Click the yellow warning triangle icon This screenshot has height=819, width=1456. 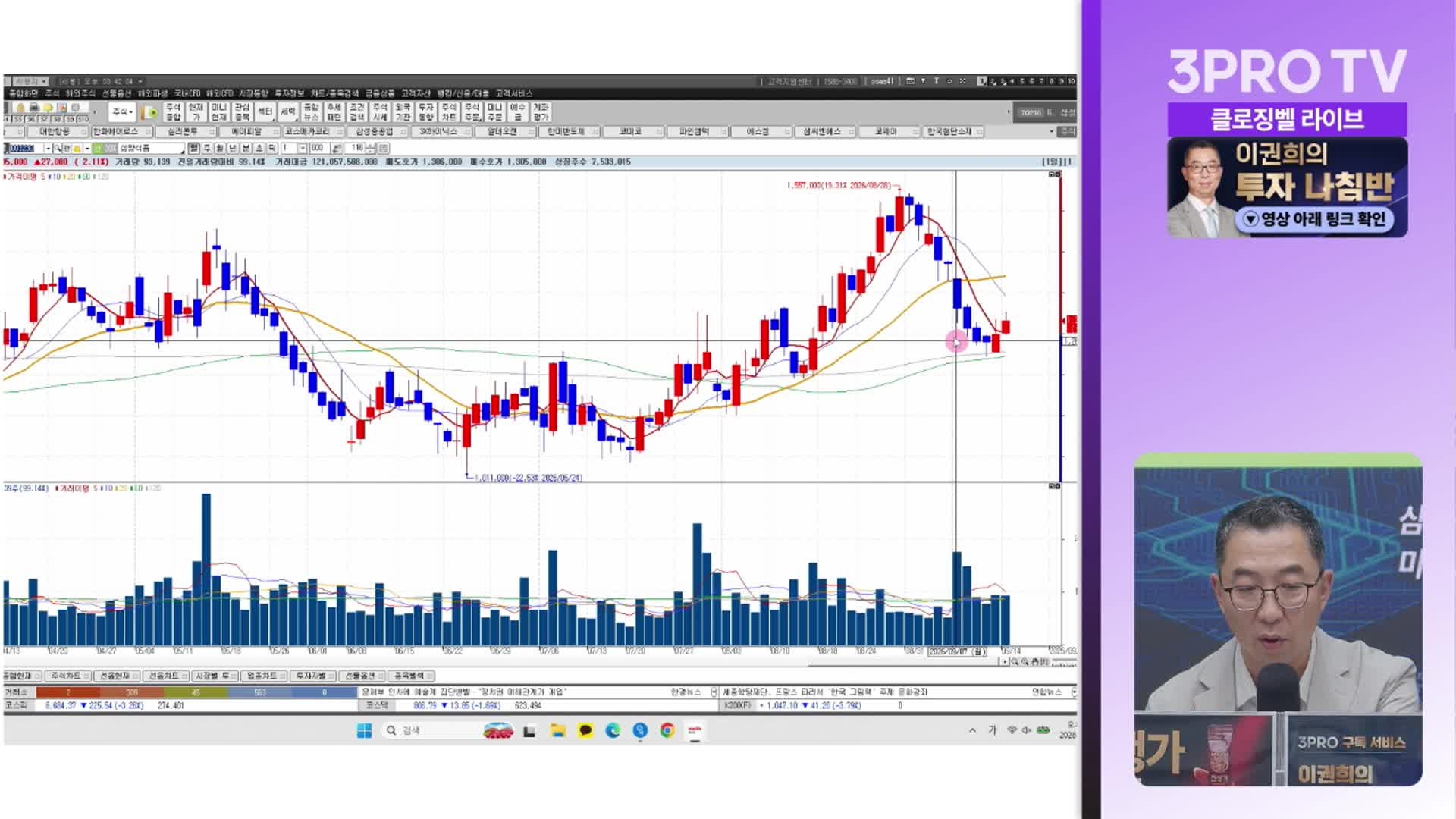click(x=77, y=148)
